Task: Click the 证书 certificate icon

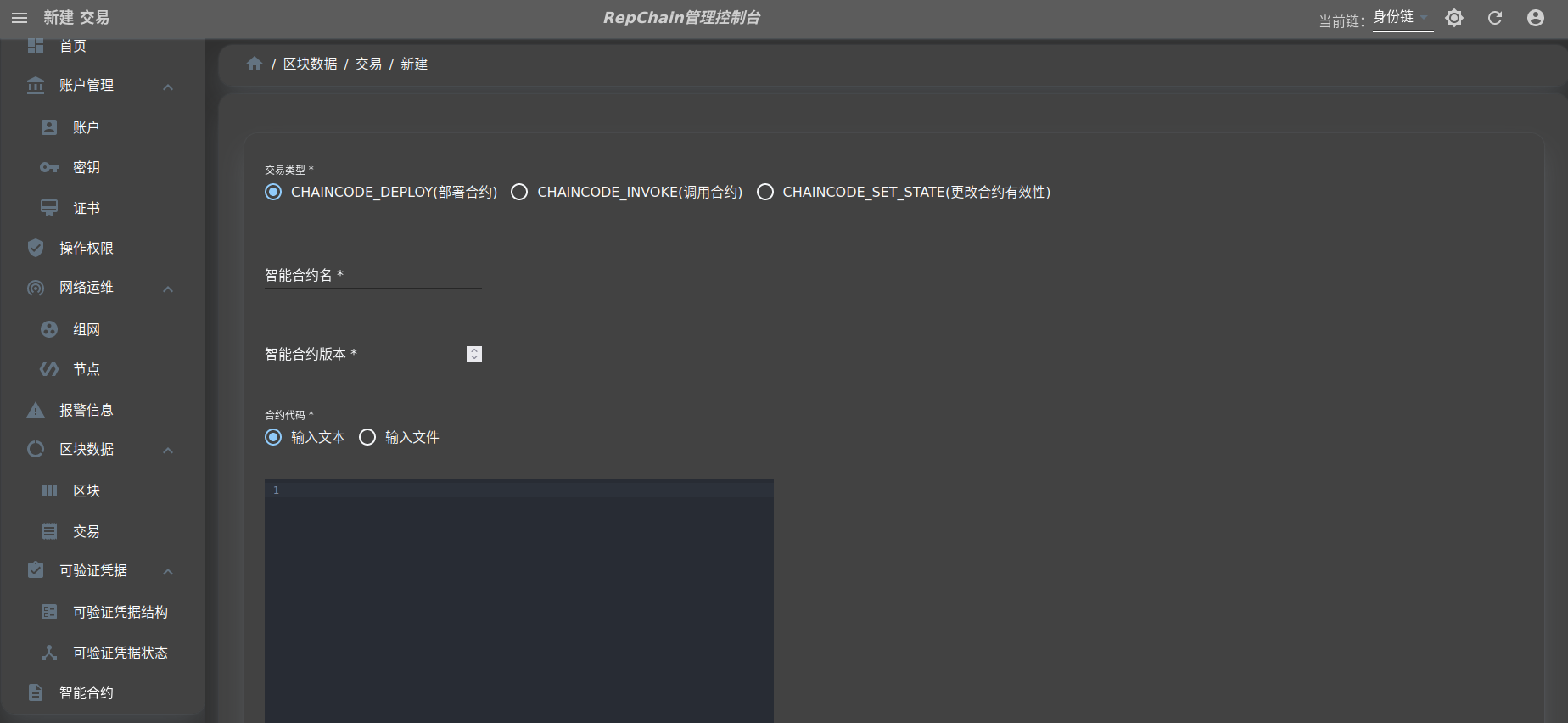Action: pos(49,208)
